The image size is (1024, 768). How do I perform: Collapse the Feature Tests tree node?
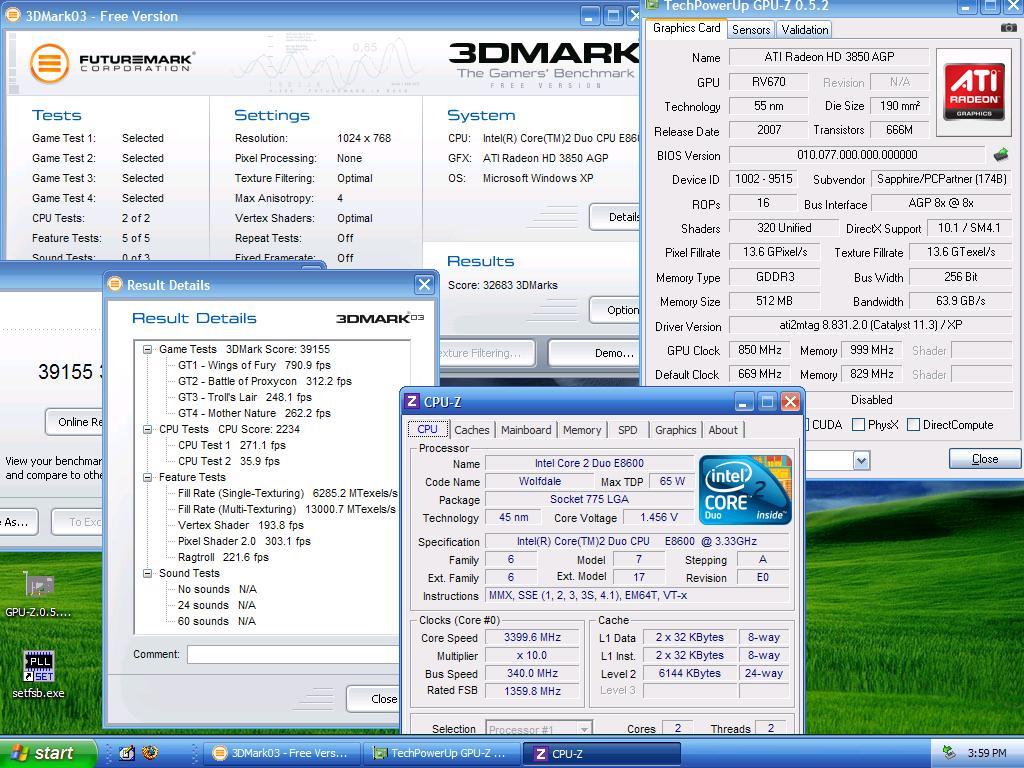[x=148, y=477]
